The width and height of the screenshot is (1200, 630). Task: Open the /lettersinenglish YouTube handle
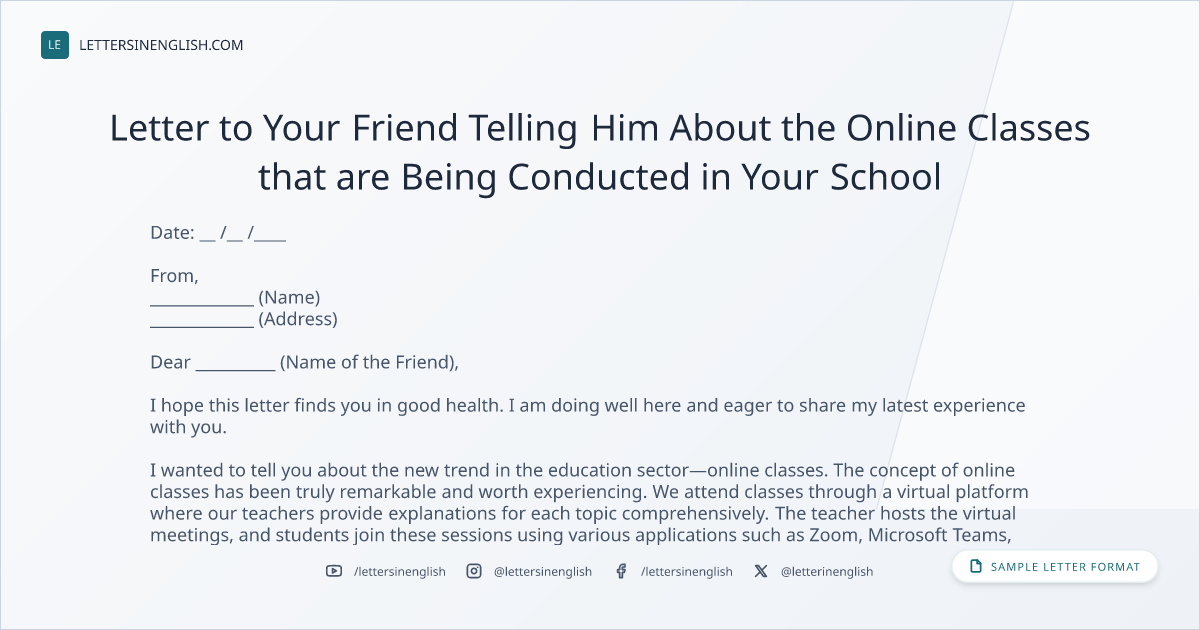coord(400,571)
